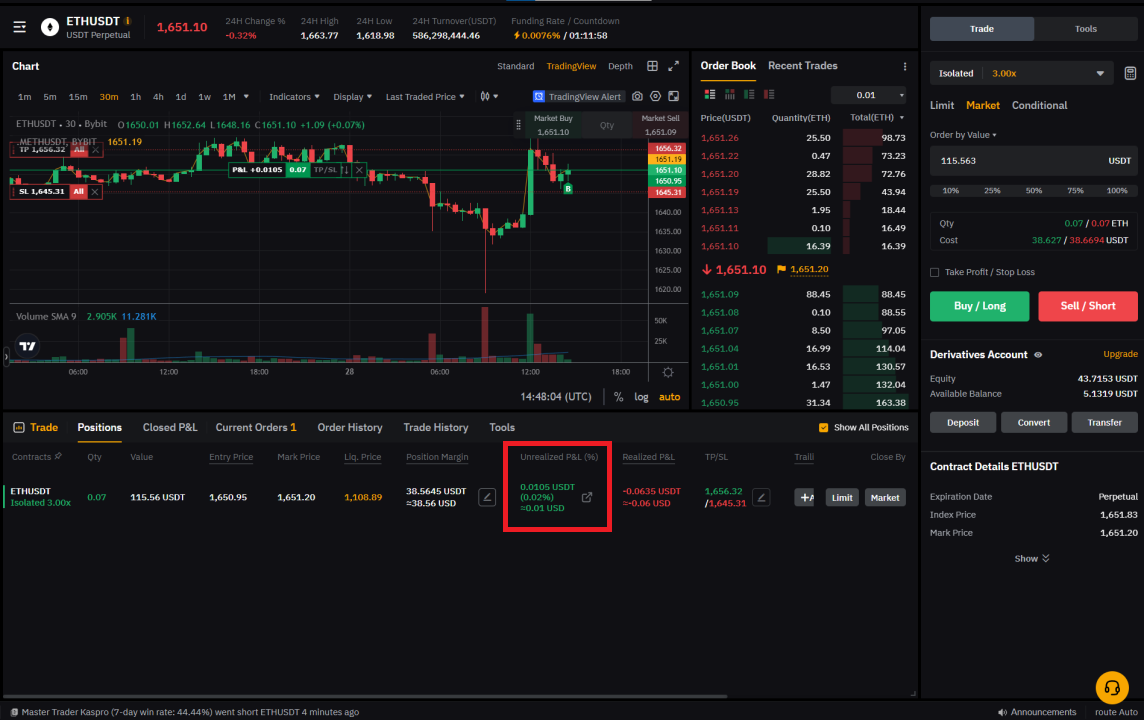
Task: Click Sell / Short button
Action: [x=1088, y=306]
